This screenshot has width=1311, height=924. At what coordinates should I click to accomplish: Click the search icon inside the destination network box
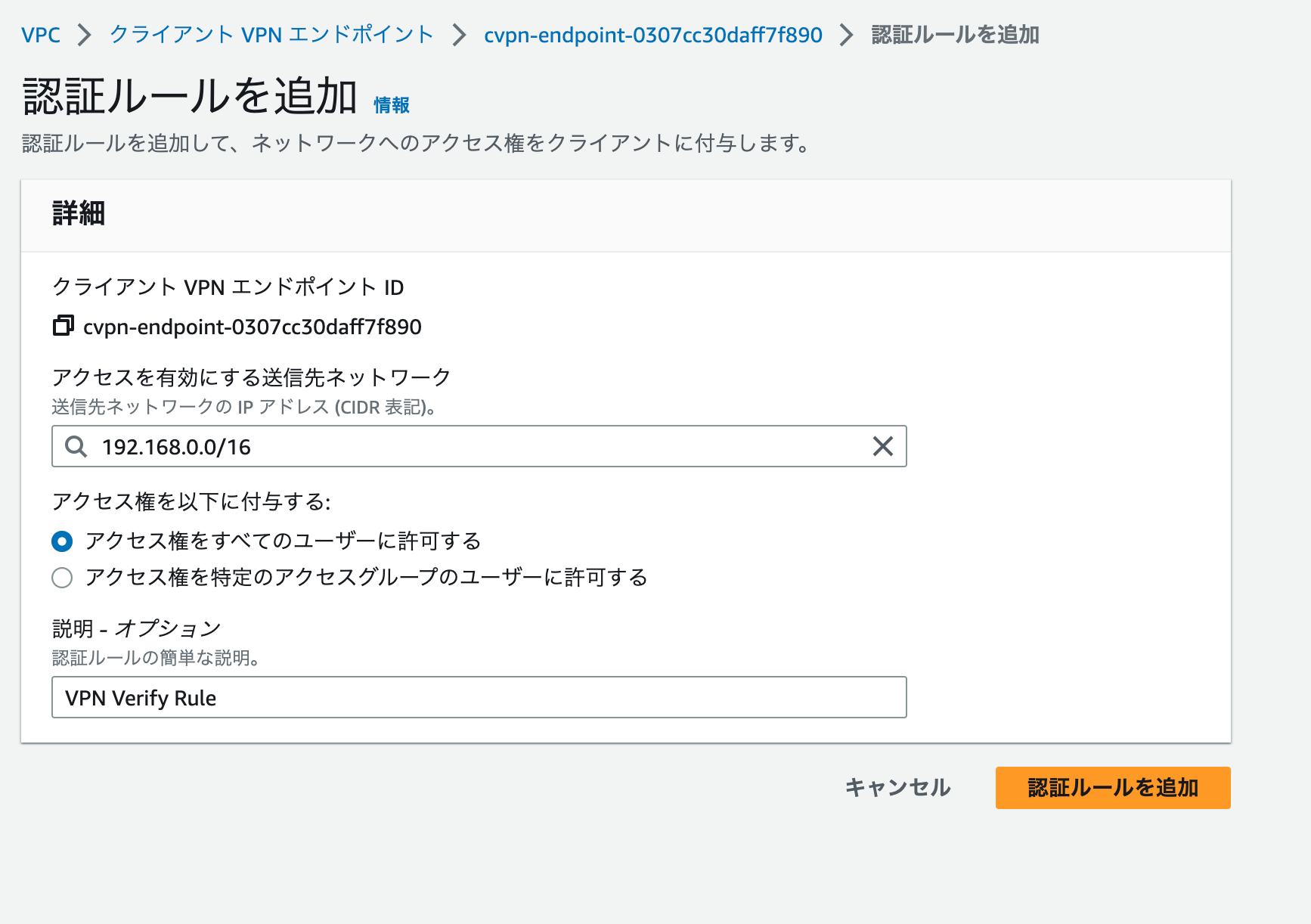pyautogui.click(x=75, y=447)
